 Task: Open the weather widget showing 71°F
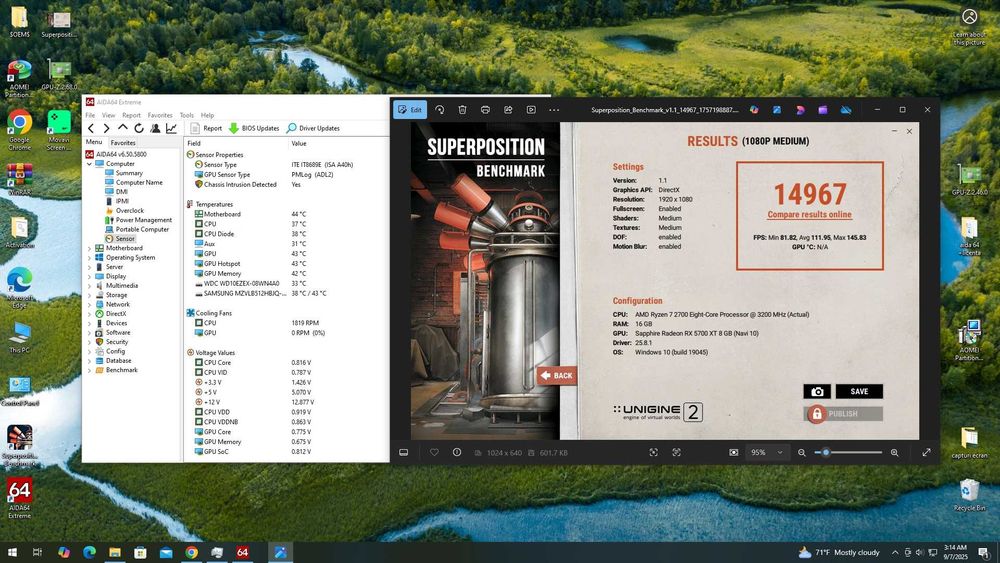point(839,552)
